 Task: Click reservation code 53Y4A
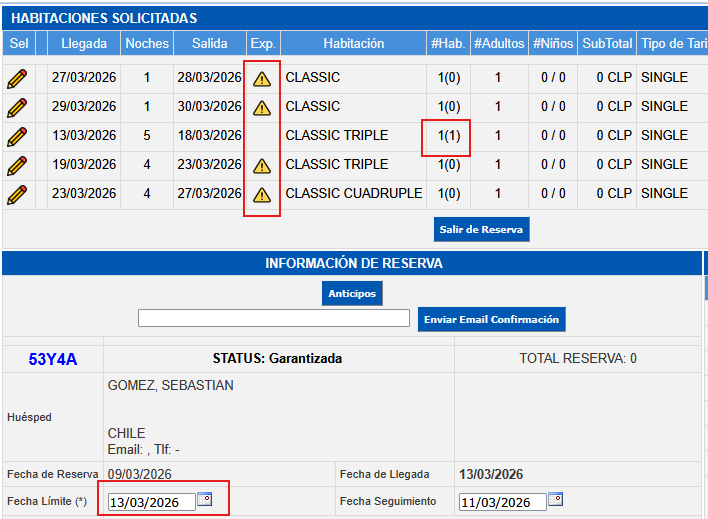53,359
